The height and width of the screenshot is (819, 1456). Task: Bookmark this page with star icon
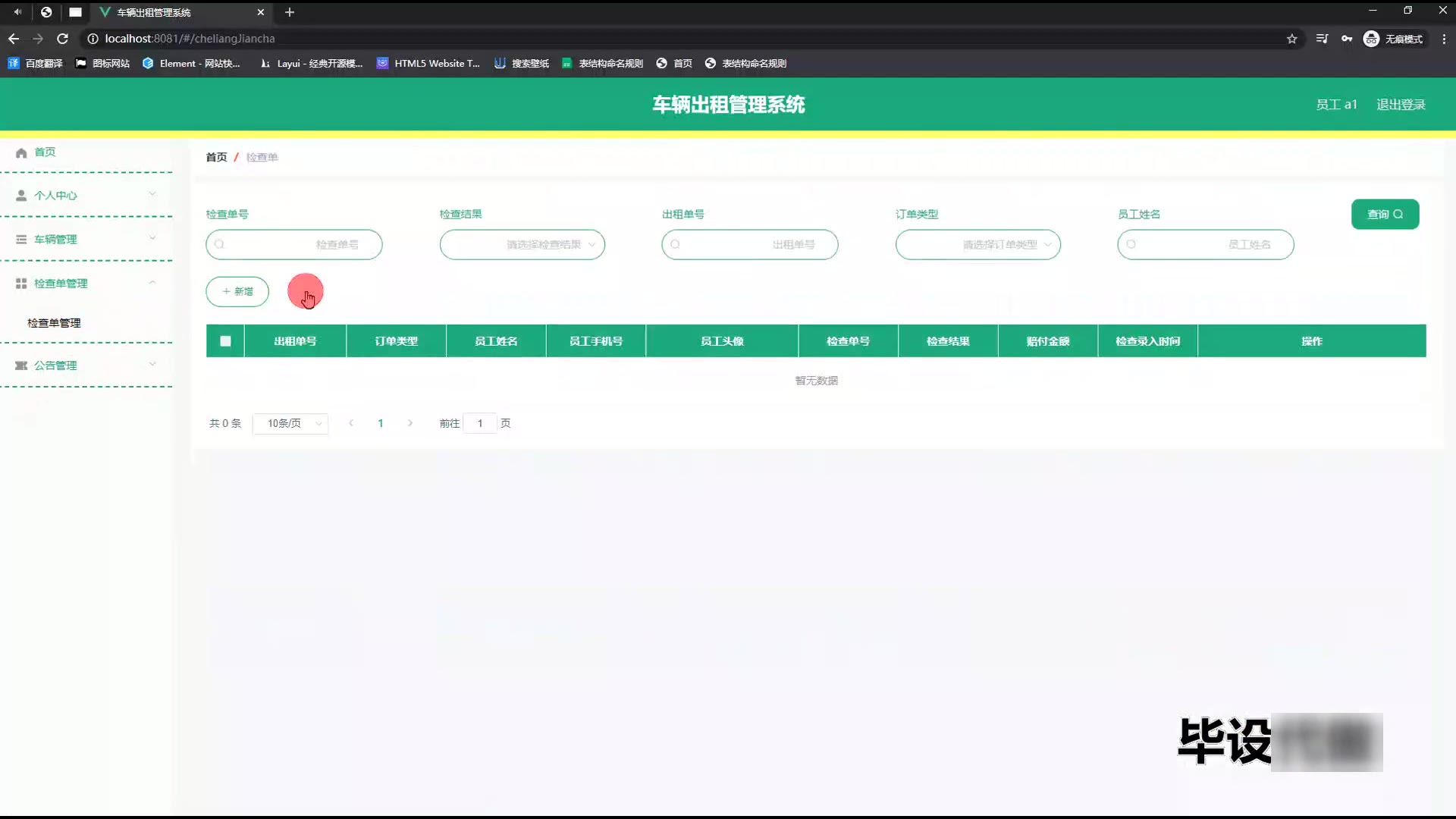coord(1292,39)
